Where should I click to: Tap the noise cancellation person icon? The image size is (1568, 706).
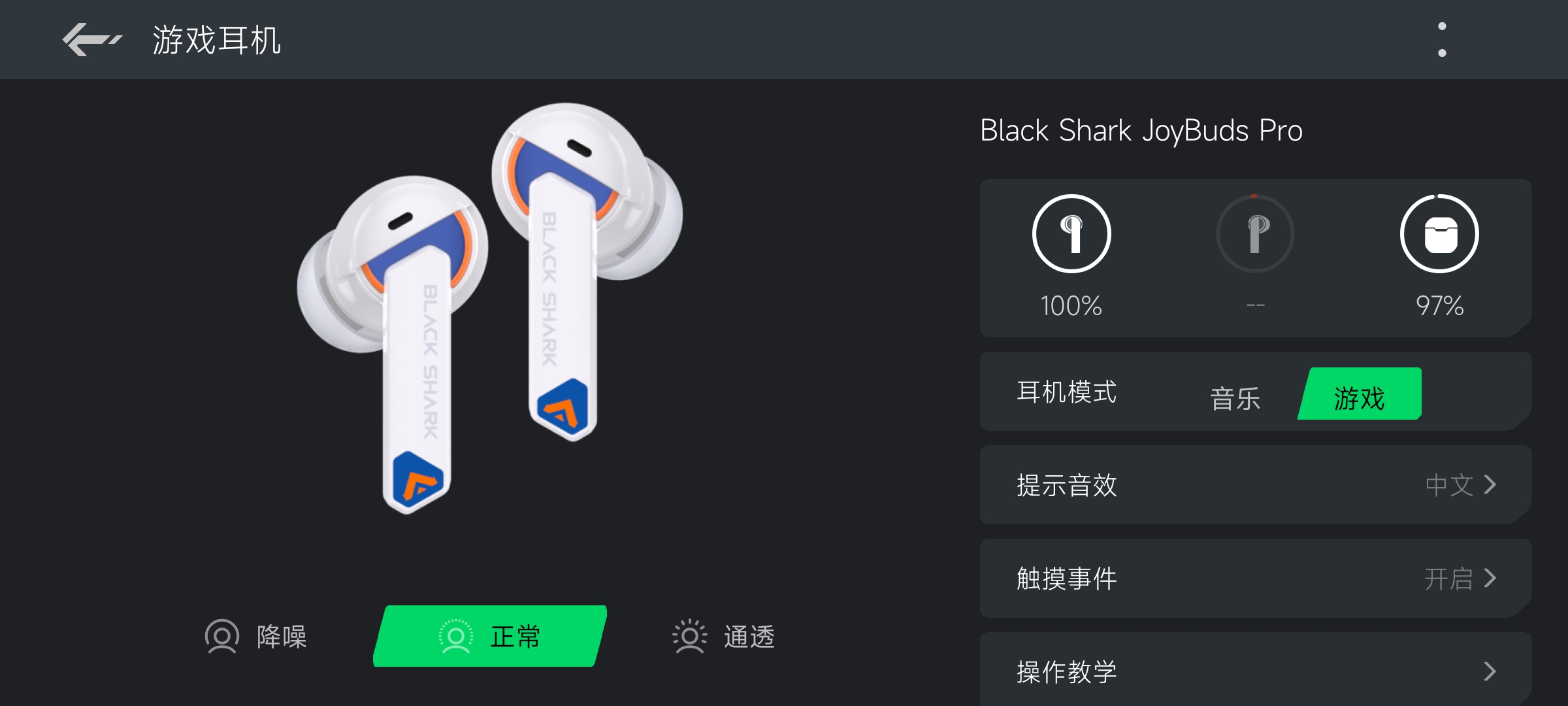click(222, 636)
